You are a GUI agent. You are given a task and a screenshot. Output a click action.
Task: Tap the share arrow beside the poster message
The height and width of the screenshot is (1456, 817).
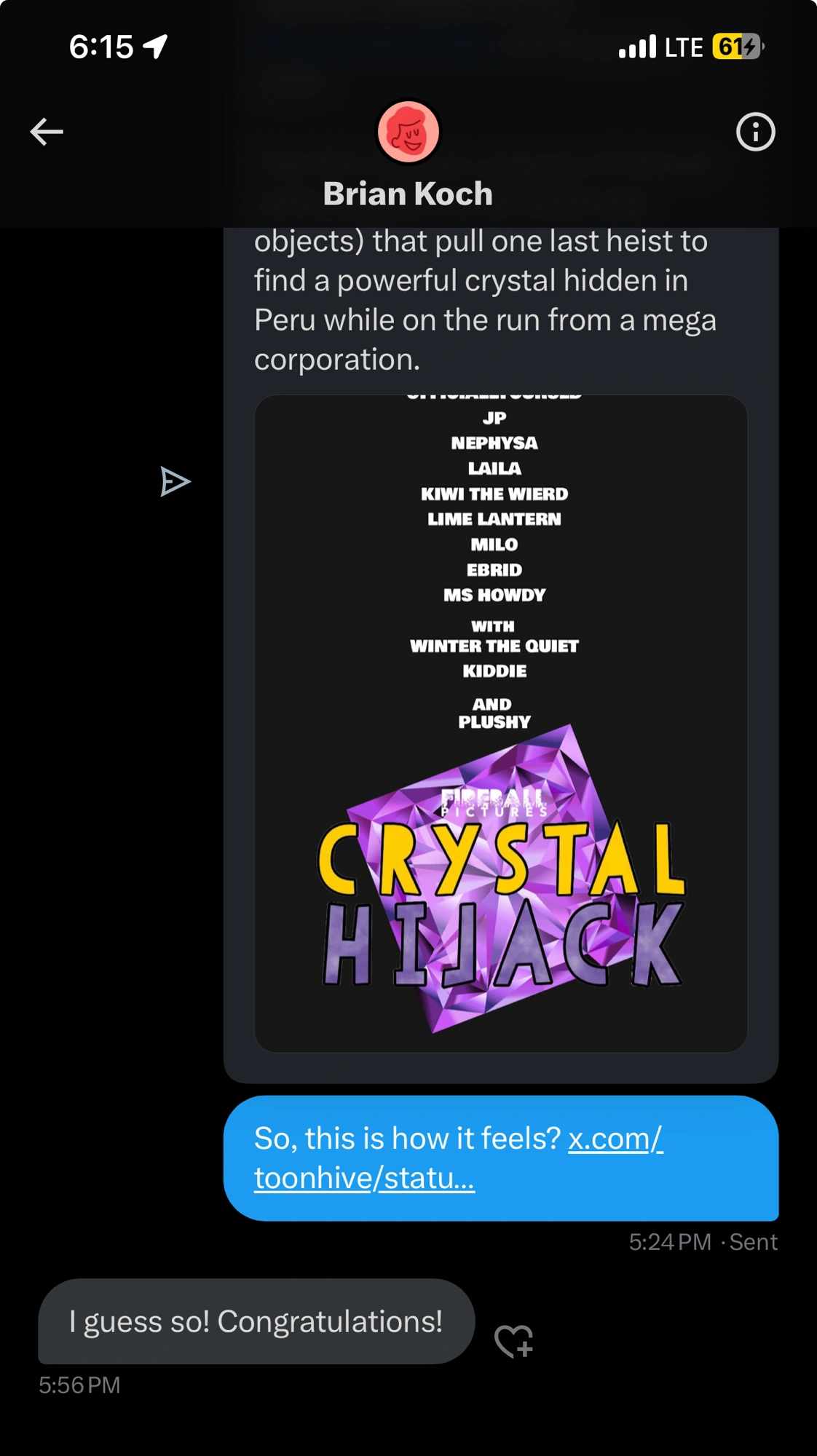[x=175, y=482]
